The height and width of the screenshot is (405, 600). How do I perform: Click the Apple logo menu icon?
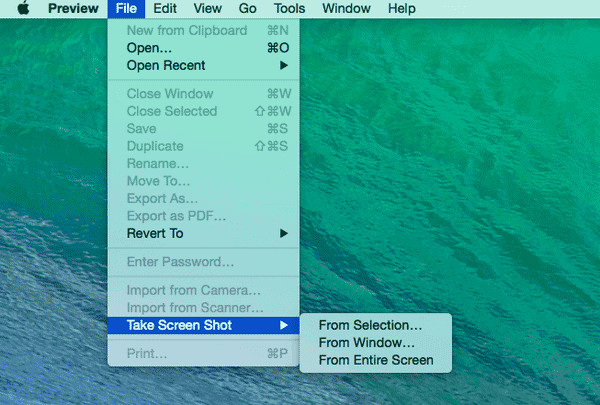tap(23, 8)
